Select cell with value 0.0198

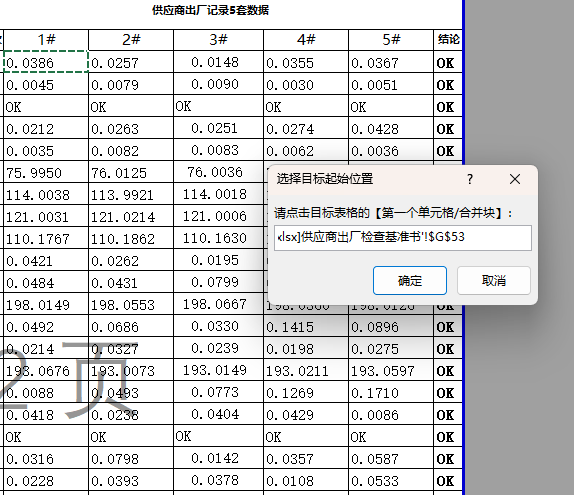(x=306, y=347)
